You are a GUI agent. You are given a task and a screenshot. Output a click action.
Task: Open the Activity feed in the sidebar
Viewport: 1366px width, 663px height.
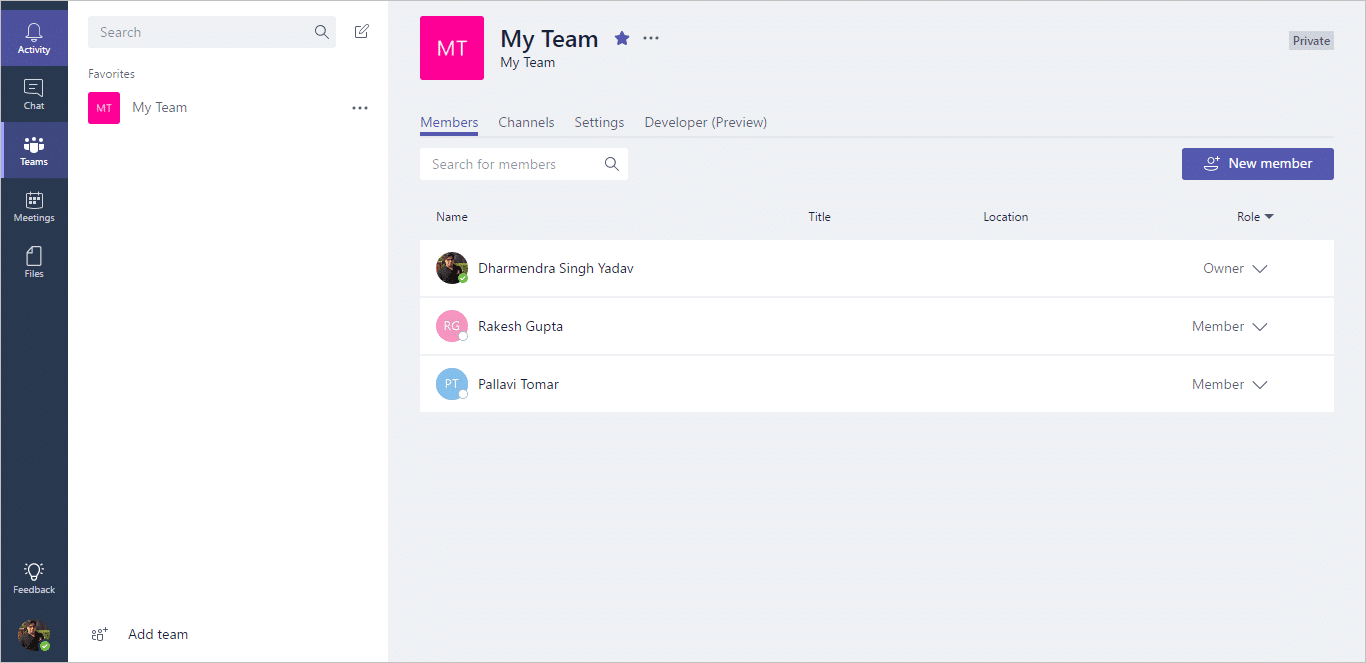point(34,38)
